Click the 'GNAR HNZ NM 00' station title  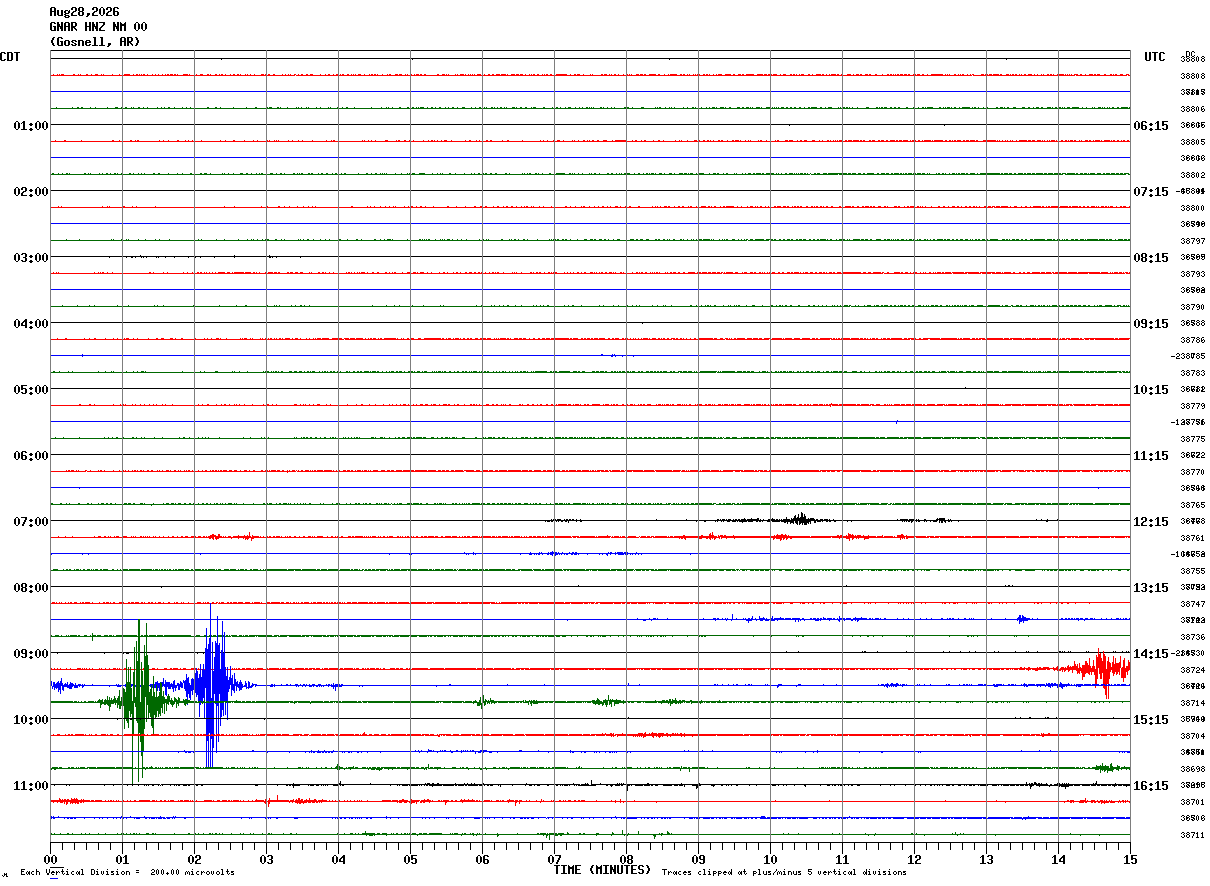[98, 27]
